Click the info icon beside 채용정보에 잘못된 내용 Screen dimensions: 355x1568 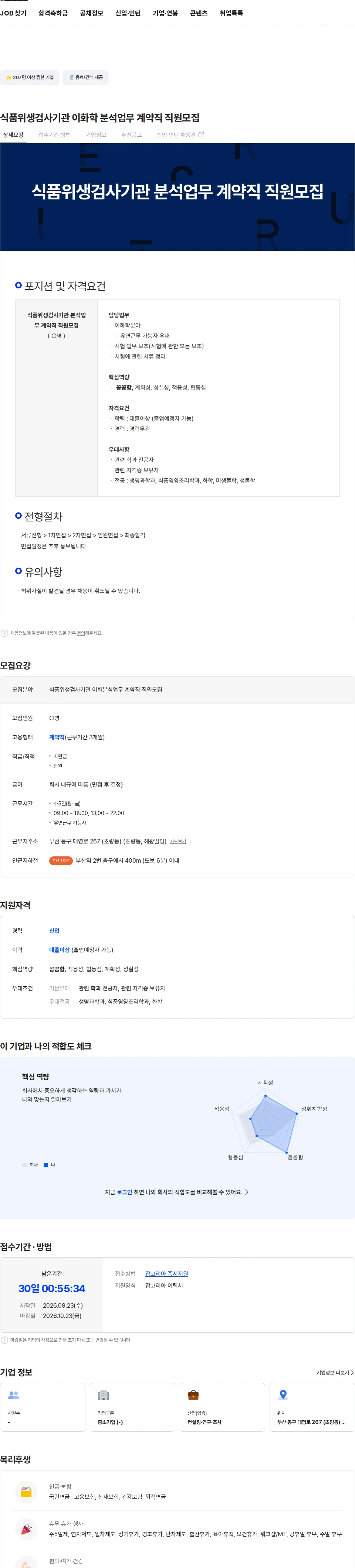(x=4, y=633)
